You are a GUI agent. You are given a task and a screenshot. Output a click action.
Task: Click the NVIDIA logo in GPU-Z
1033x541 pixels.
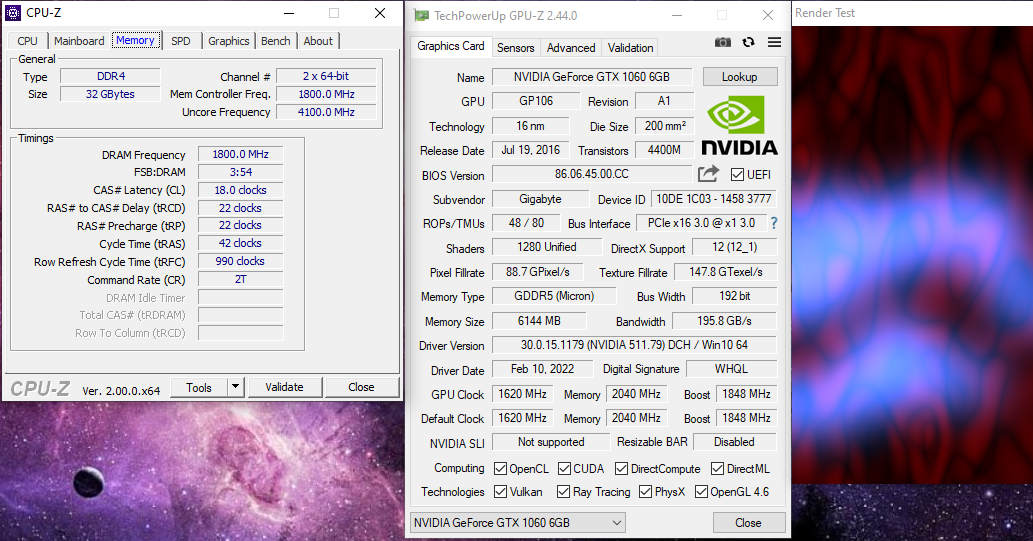point(739,125)
